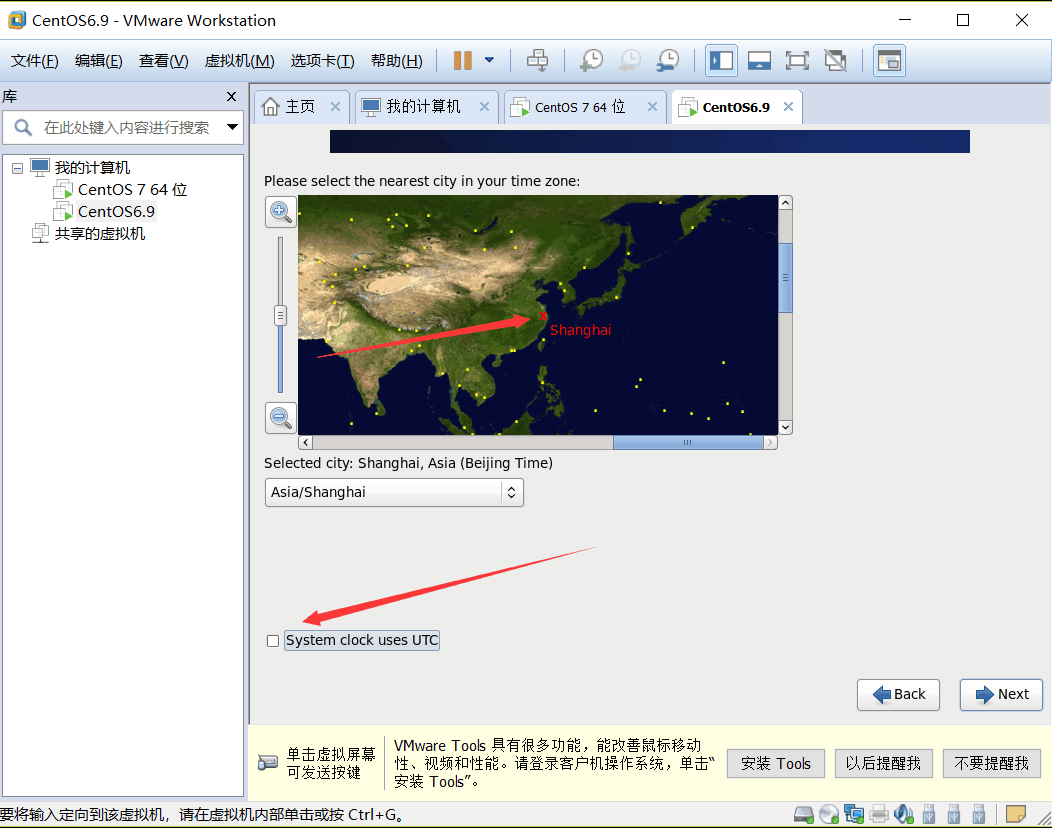This screenshot has height=828, width=1052.
Task: Close the CentOS6.9 tab
Action: point(788,107)
